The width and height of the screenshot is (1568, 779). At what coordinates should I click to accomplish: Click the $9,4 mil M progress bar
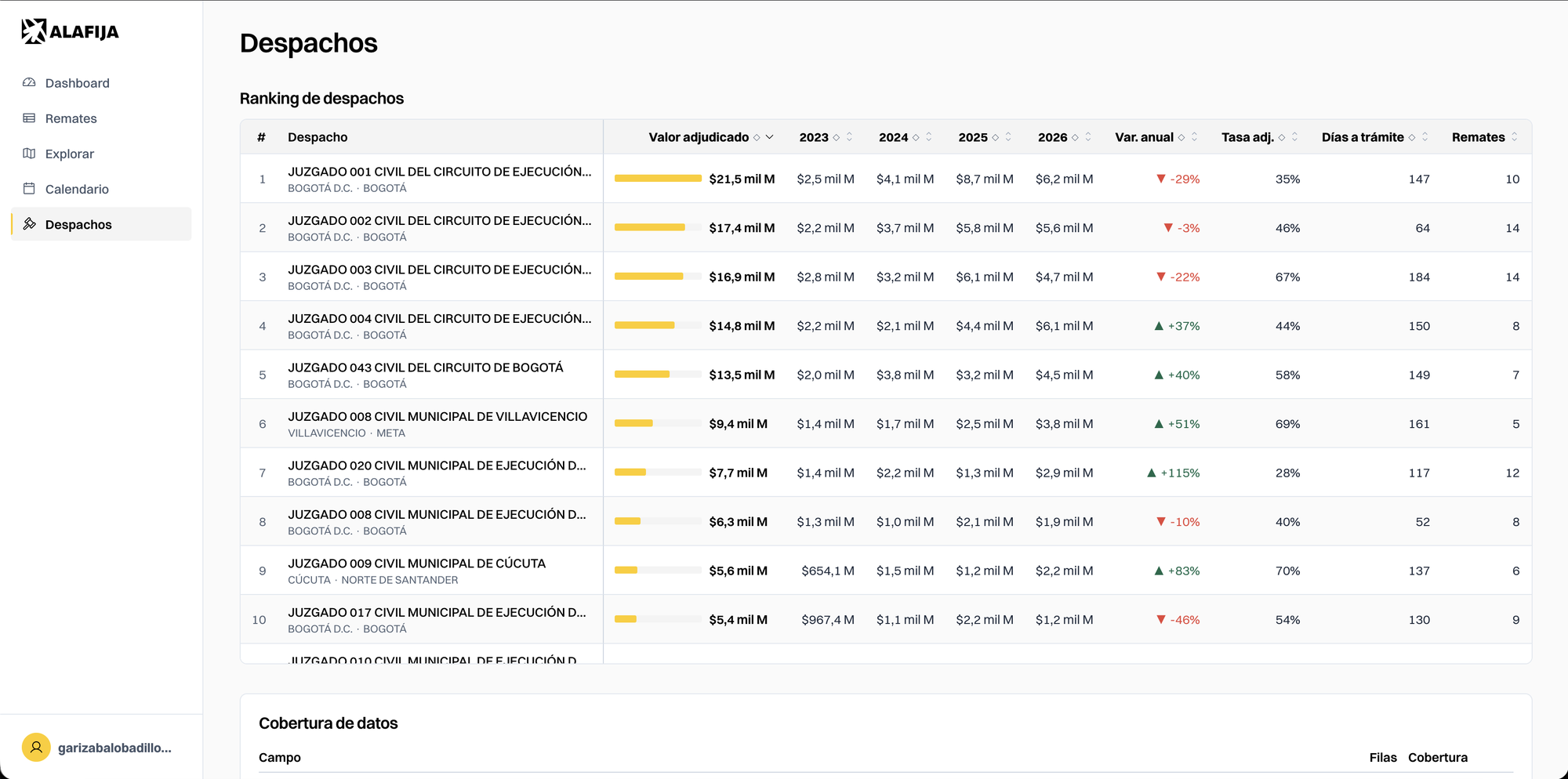point(658,424)
